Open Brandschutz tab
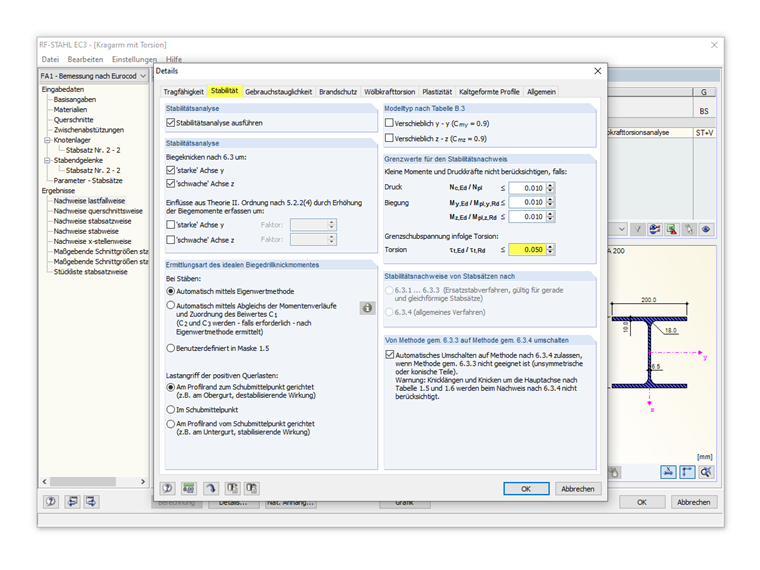760x570 pixels. click(338, 92)
